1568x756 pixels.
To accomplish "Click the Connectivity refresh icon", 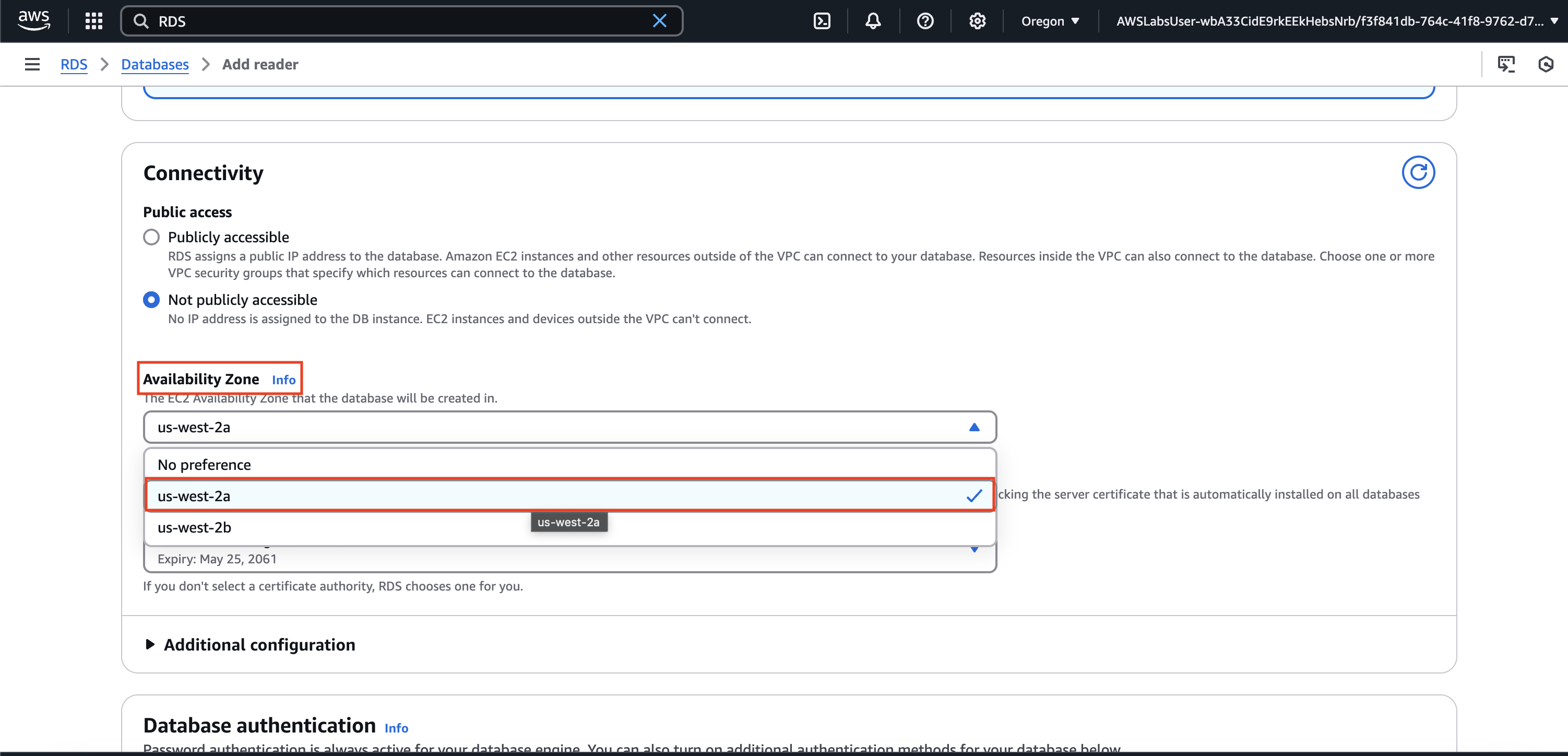I will (1418, 173).
